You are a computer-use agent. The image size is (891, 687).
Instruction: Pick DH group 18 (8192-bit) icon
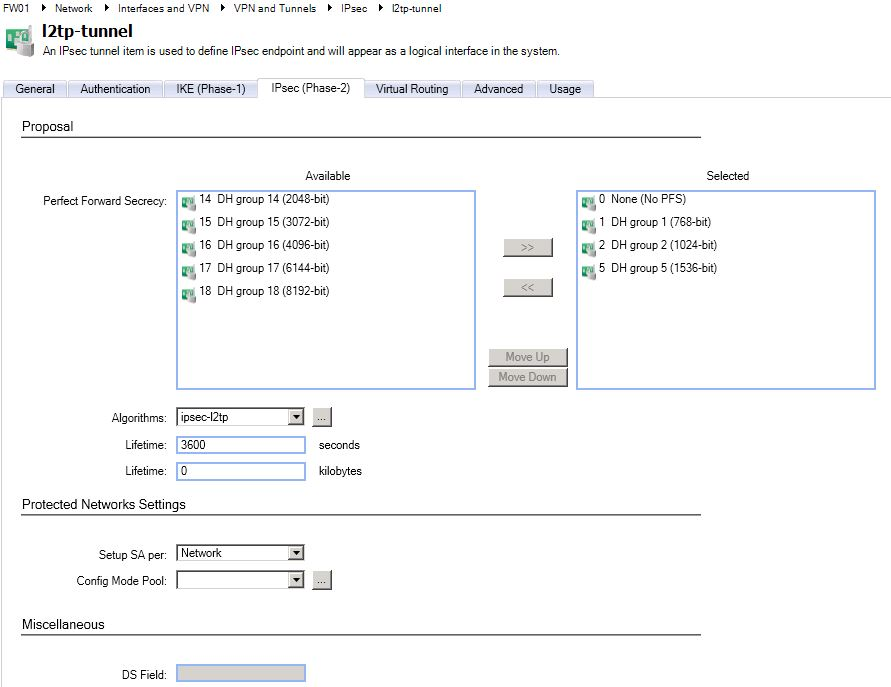(188, 293)
